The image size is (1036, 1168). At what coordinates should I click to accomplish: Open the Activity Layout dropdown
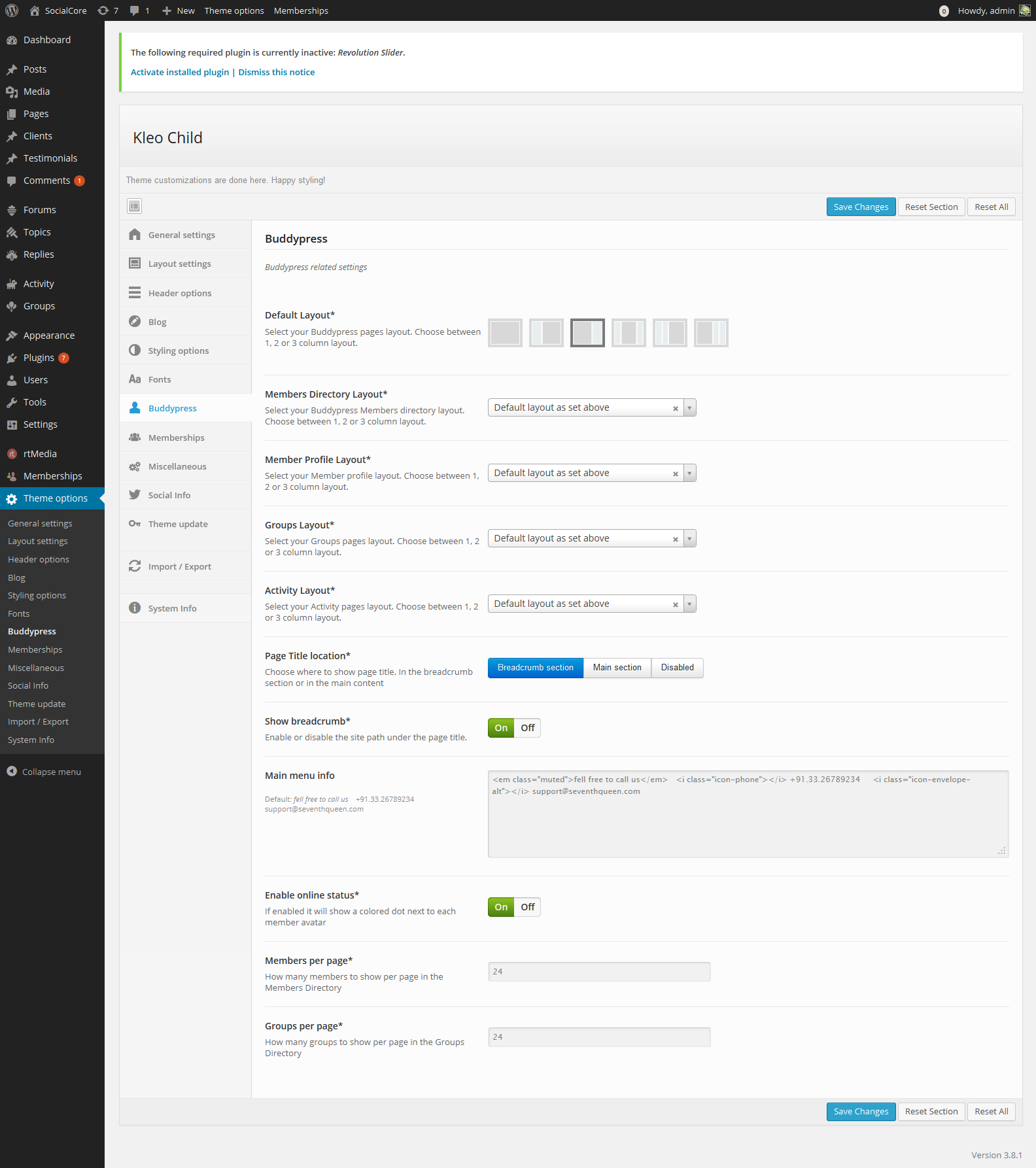pos(689,604)
